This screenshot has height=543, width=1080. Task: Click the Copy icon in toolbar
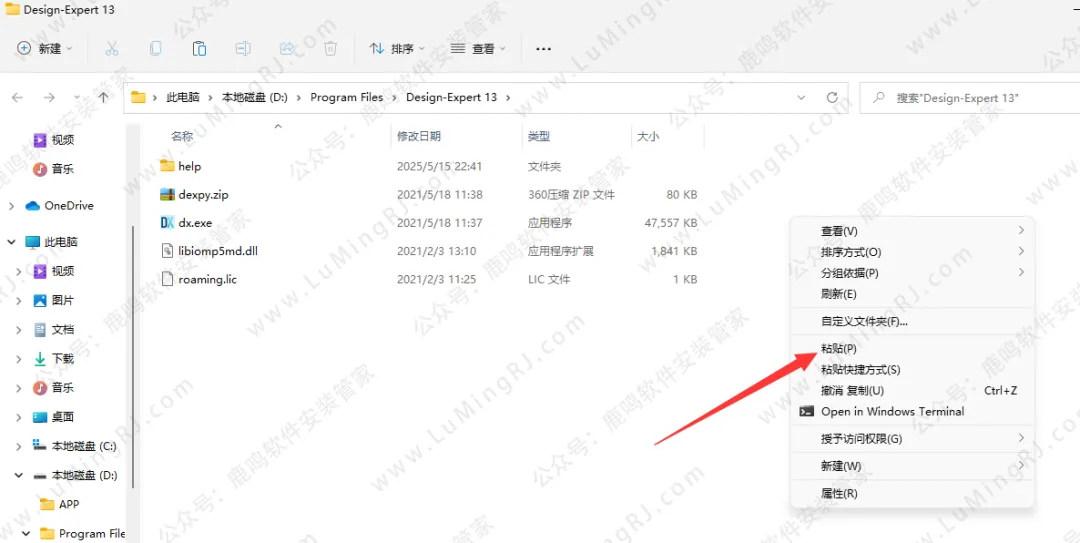tap(156, 48)
